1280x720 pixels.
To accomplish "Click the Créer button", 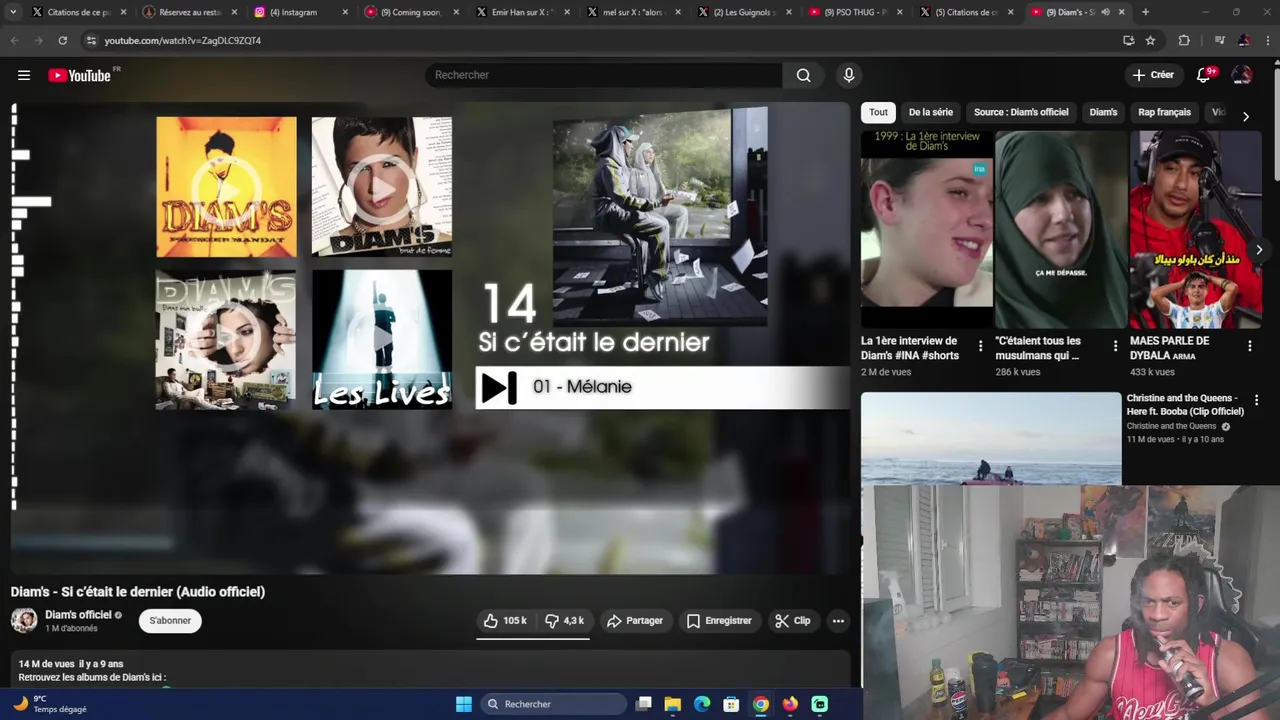I will click(1153, 75).
